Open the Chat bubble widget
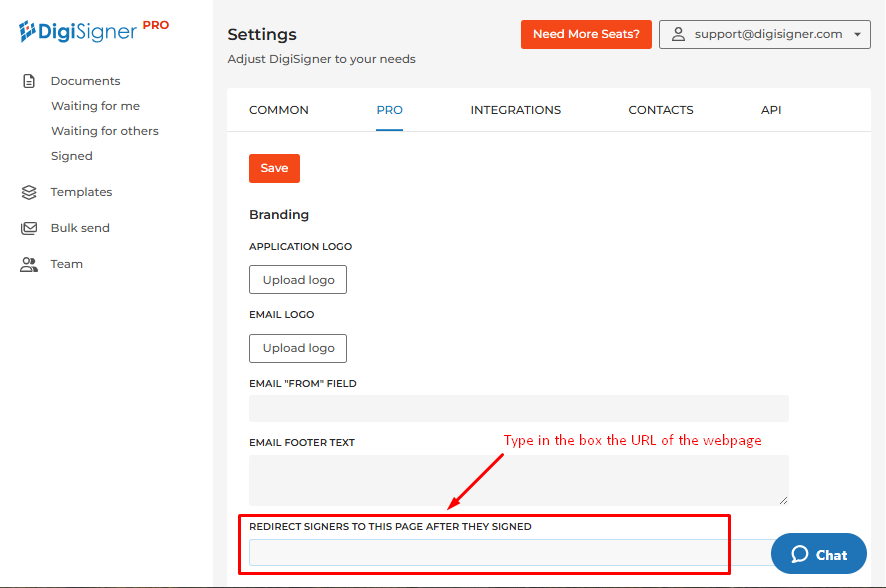Image resolution: width=886 pixels, height=588 pixels. pos(818,554)
